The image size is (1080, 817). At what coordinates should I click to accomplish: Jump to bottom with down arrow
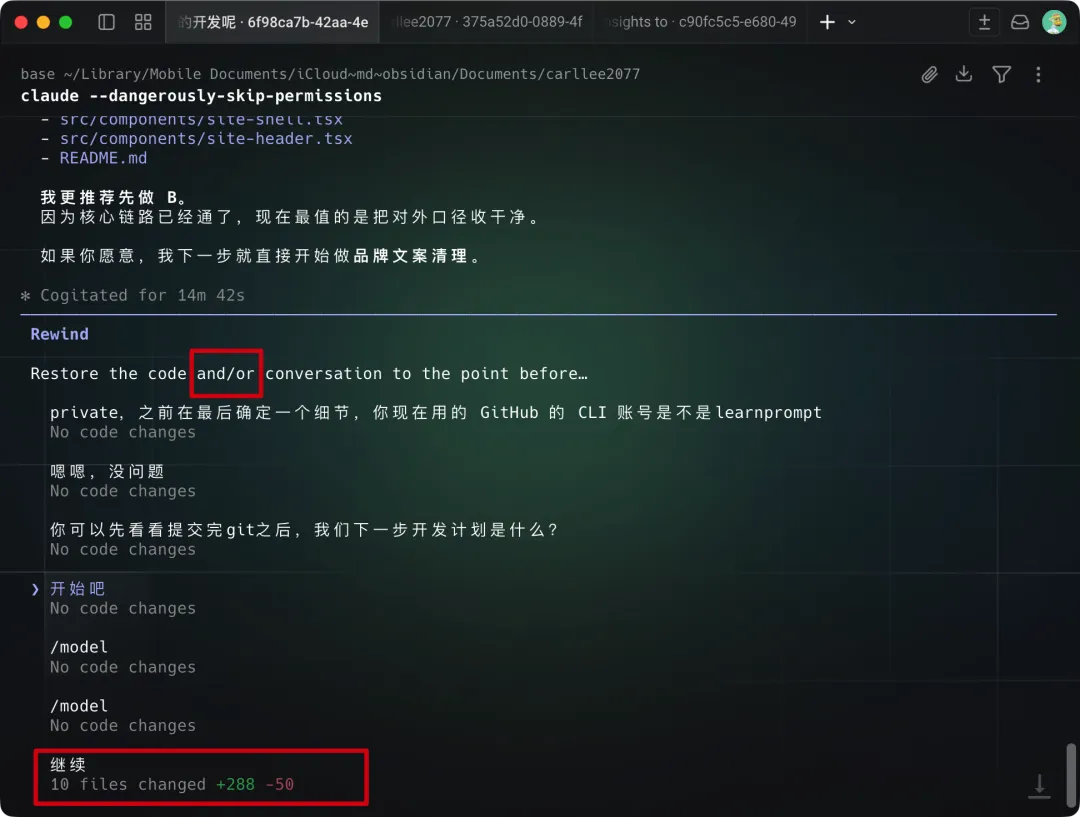point(1039,786)
